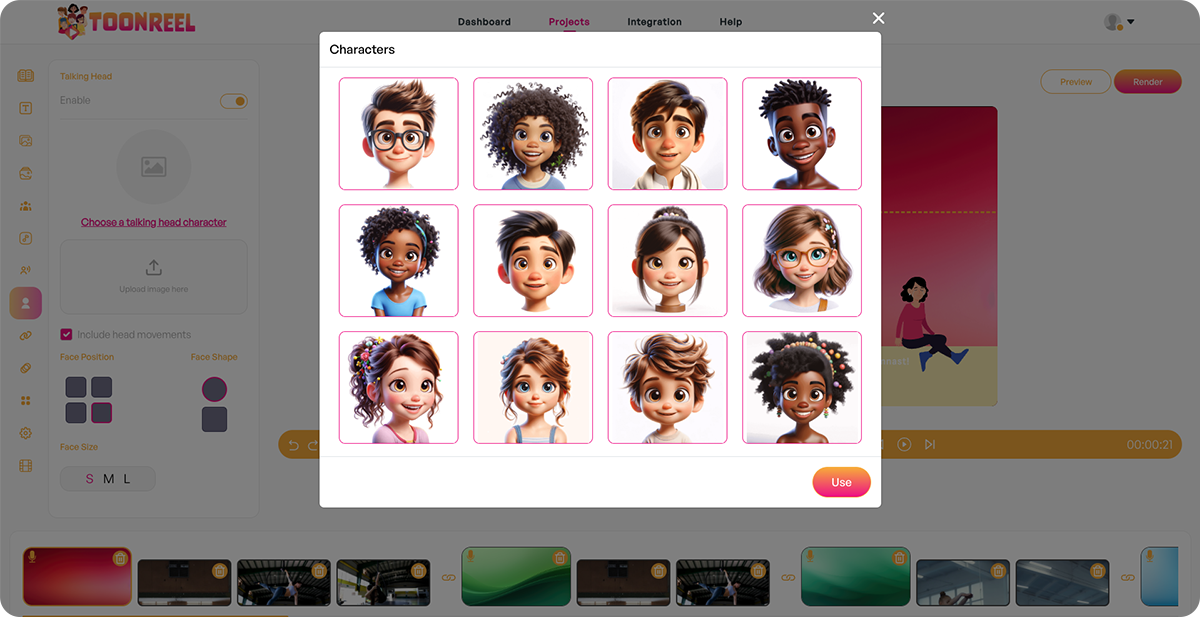Click the upload image icon

153,268
